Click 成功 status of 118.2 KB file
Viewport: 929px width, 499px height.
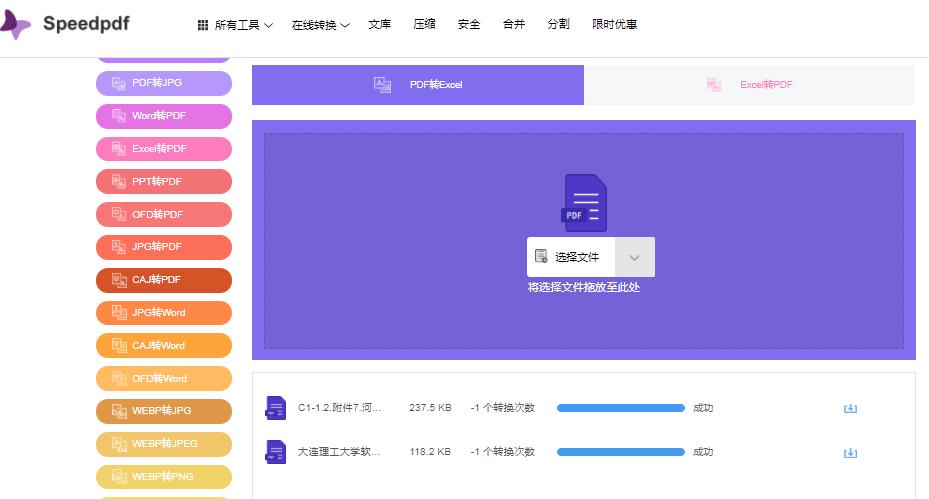pos(703,452)
